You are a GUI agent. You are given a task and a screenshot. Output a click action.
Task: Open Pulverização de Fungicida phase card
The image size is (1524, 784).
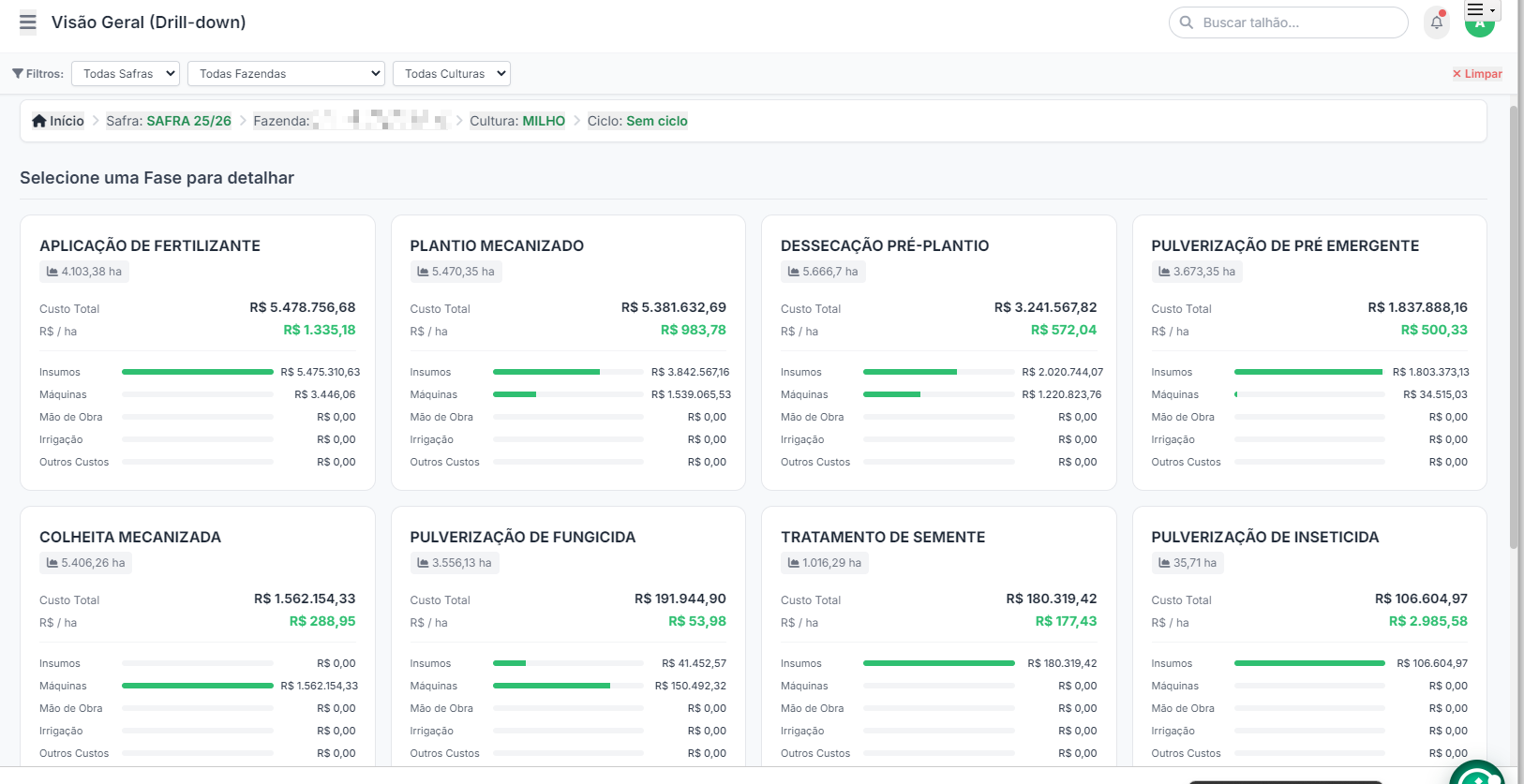(x=568, y=637)
